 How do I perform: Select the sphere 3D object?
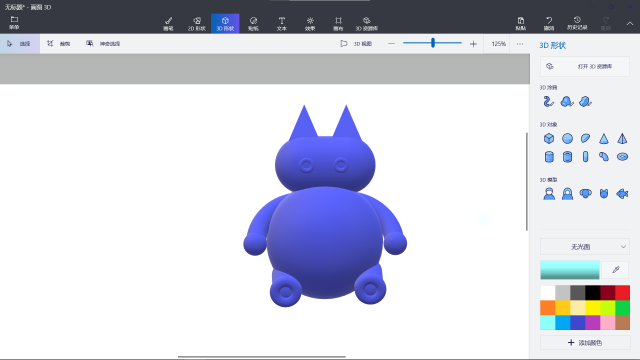[x=567, y=139]
